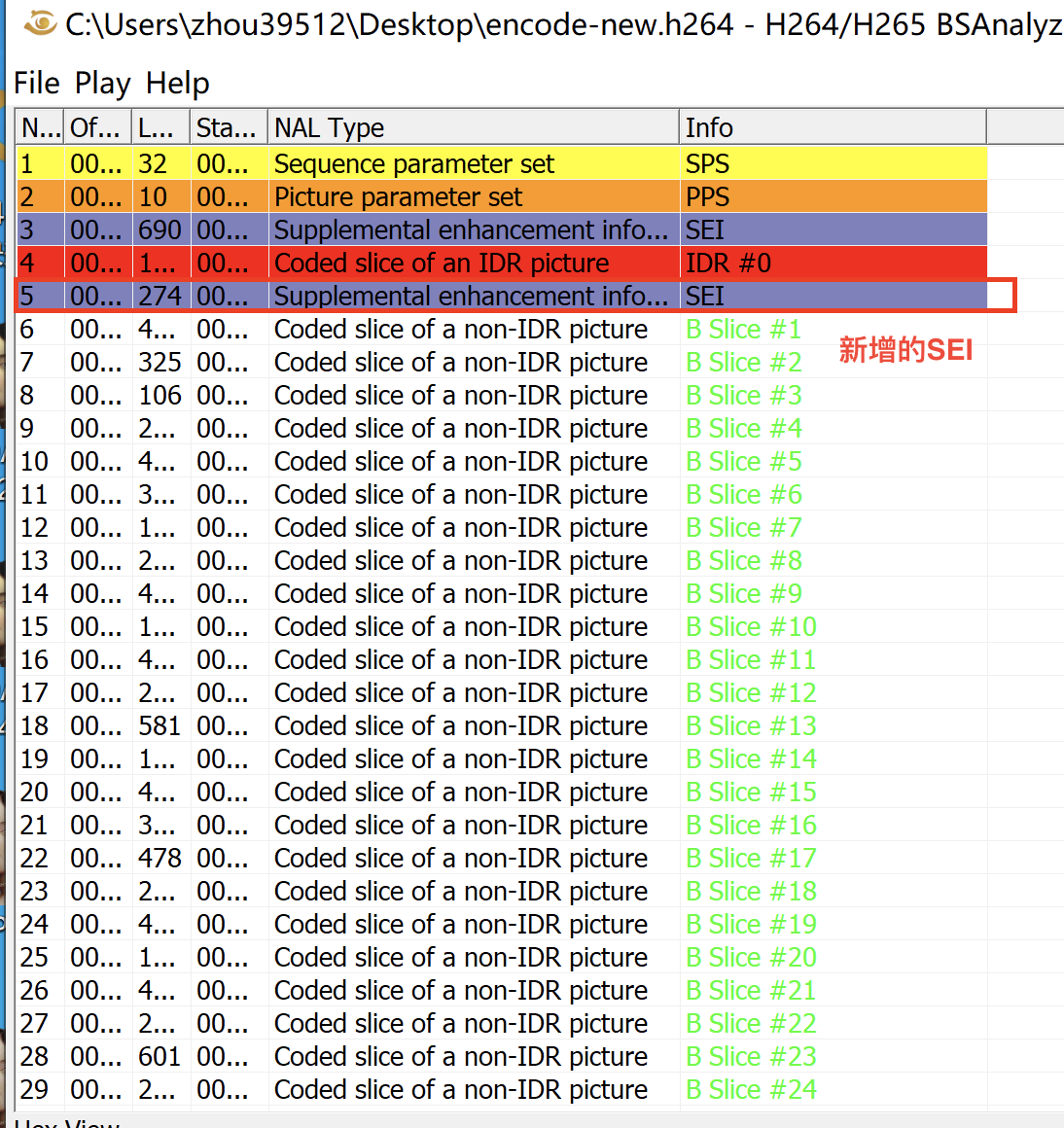This screenshot has height=1128, width=1064.
Task: Click the NAL Type column header
Action: (x=473, y=127)
